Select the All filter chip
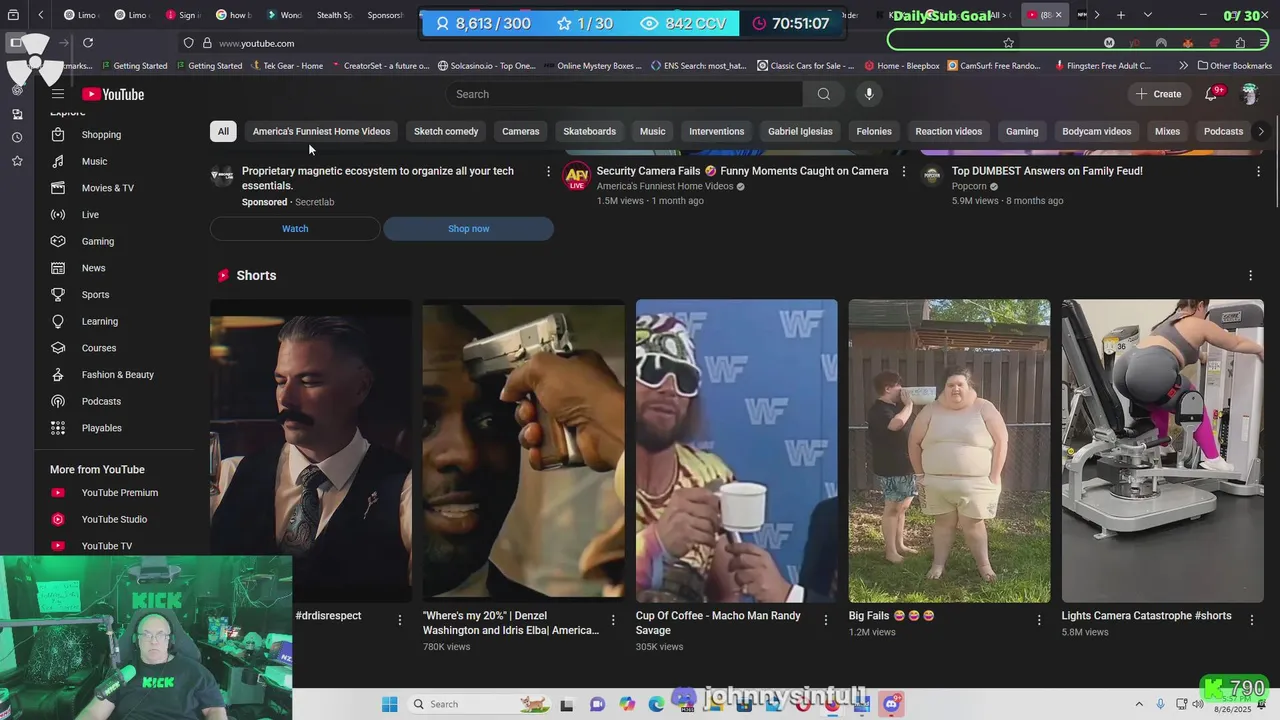The height and width of the screenshot is (720, 1280). (223, 131)
